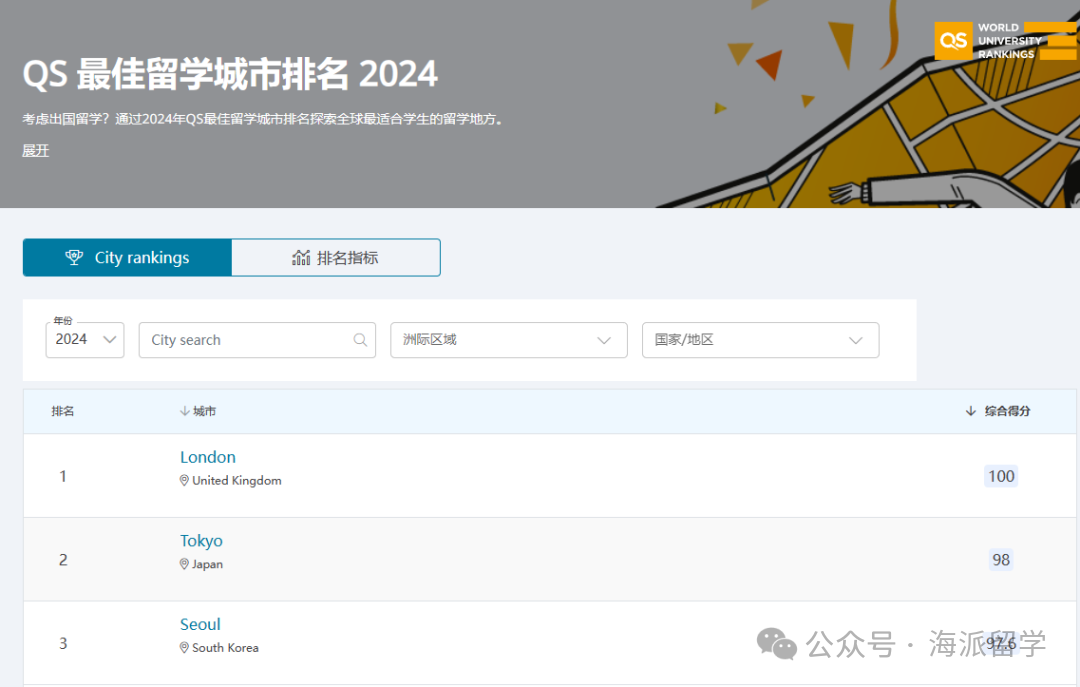Click the trophy icon in City rankings
1080x687 pixels.
74,258
